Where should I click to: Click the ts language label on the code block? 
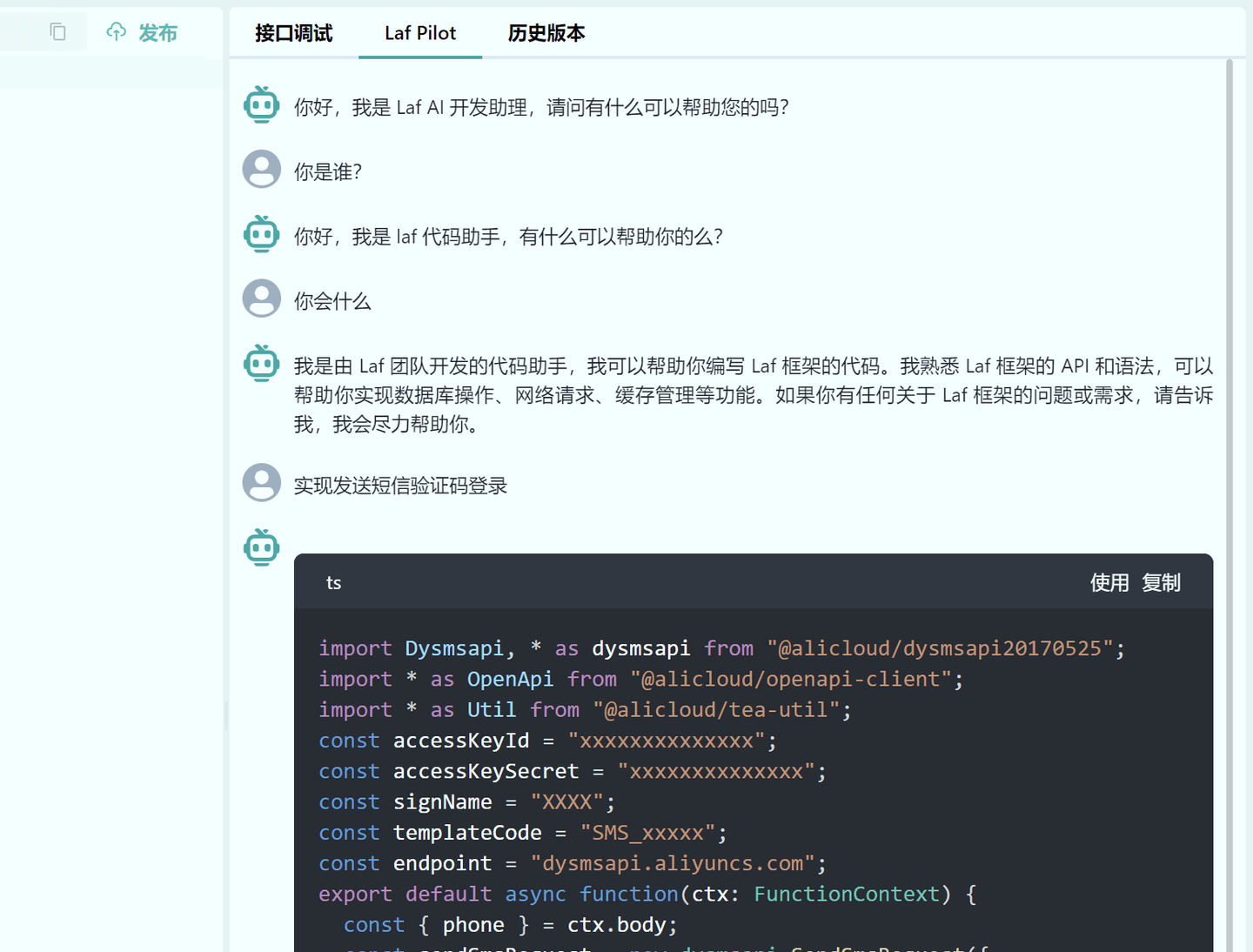pyautogui.click(x=333, y=582)
